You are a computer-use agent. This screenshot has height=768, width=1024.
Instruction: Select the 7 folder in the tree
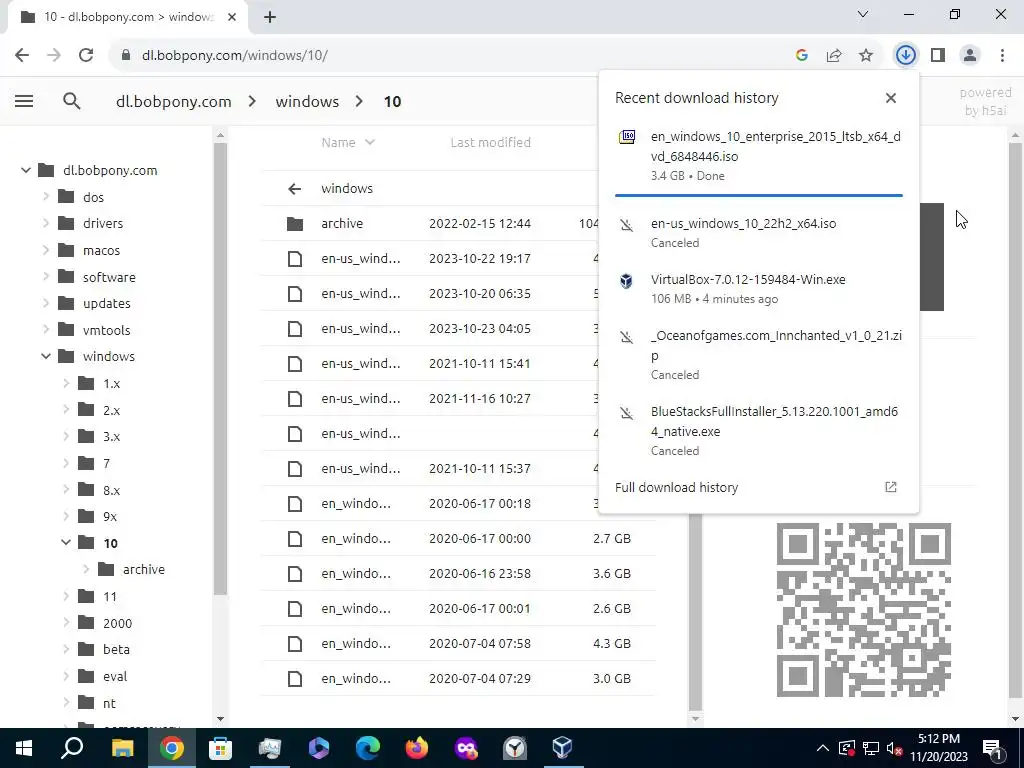coord(106,464)
